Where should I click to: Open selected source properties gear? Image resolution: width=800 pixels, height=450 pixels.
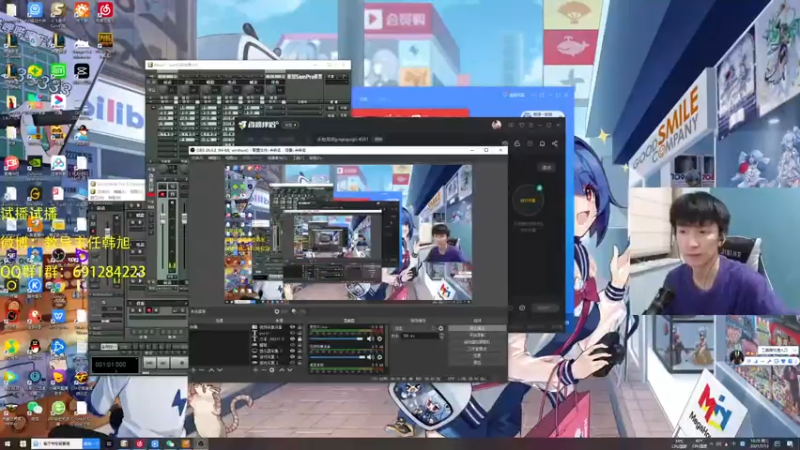[x=272, y=370]
